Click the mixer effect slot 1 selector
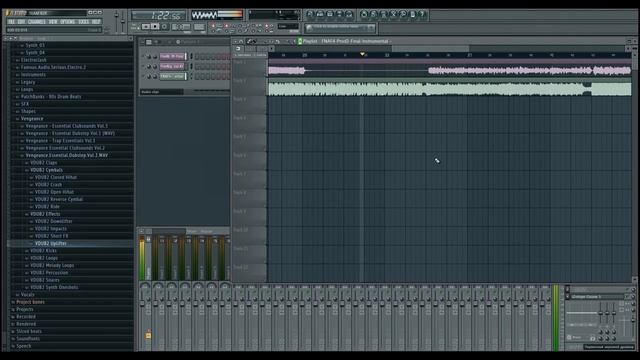Viewport: 640px width, 360px height. pos(599,297)
